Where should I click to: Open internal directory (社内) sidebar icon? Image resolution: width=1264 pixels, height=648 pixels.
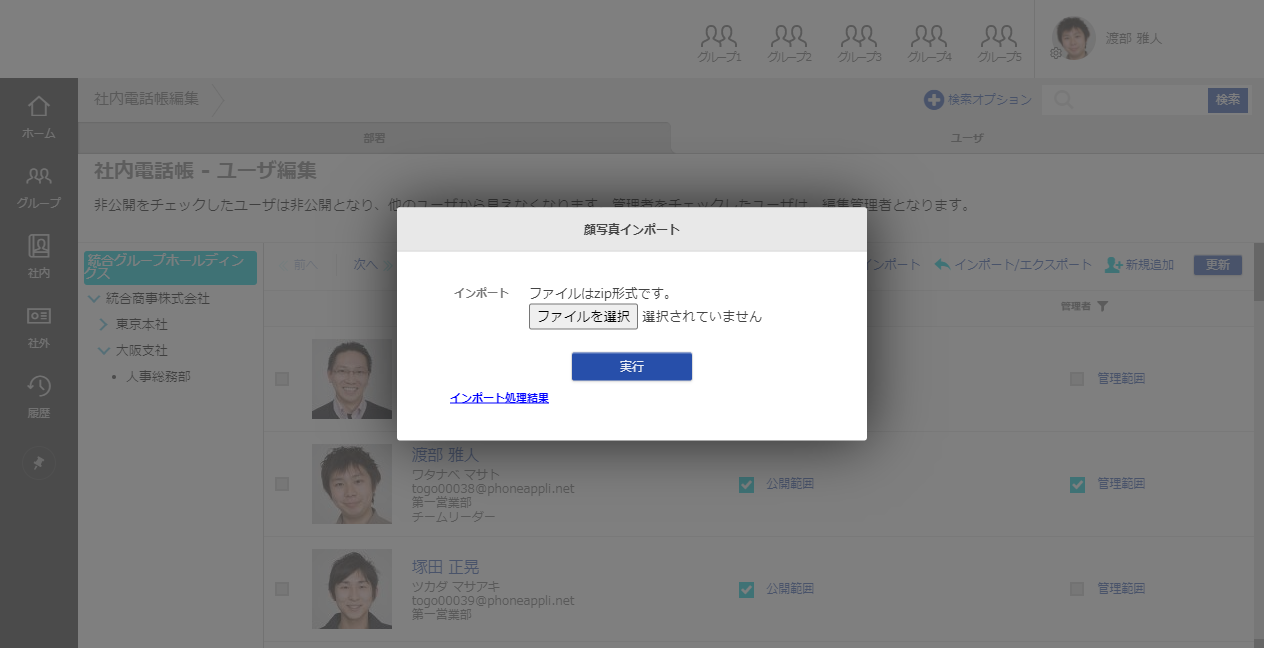[39, 256]
